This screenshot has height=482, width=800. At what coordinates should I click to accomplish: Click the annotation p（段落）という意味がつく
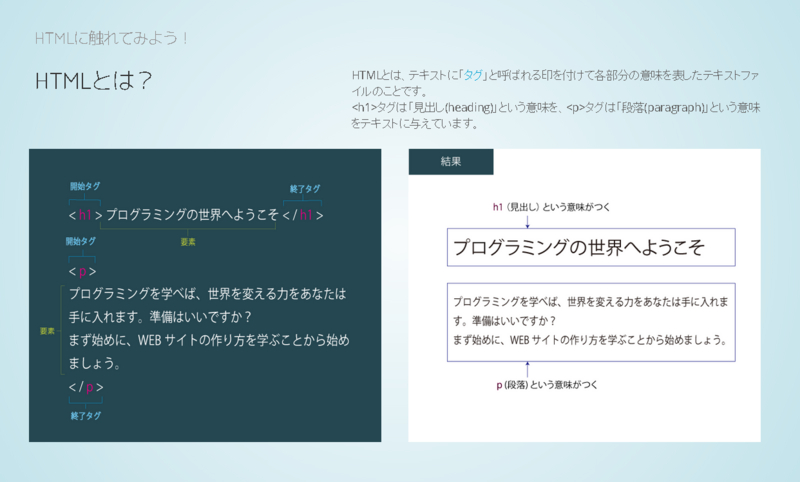pos(546,385)
